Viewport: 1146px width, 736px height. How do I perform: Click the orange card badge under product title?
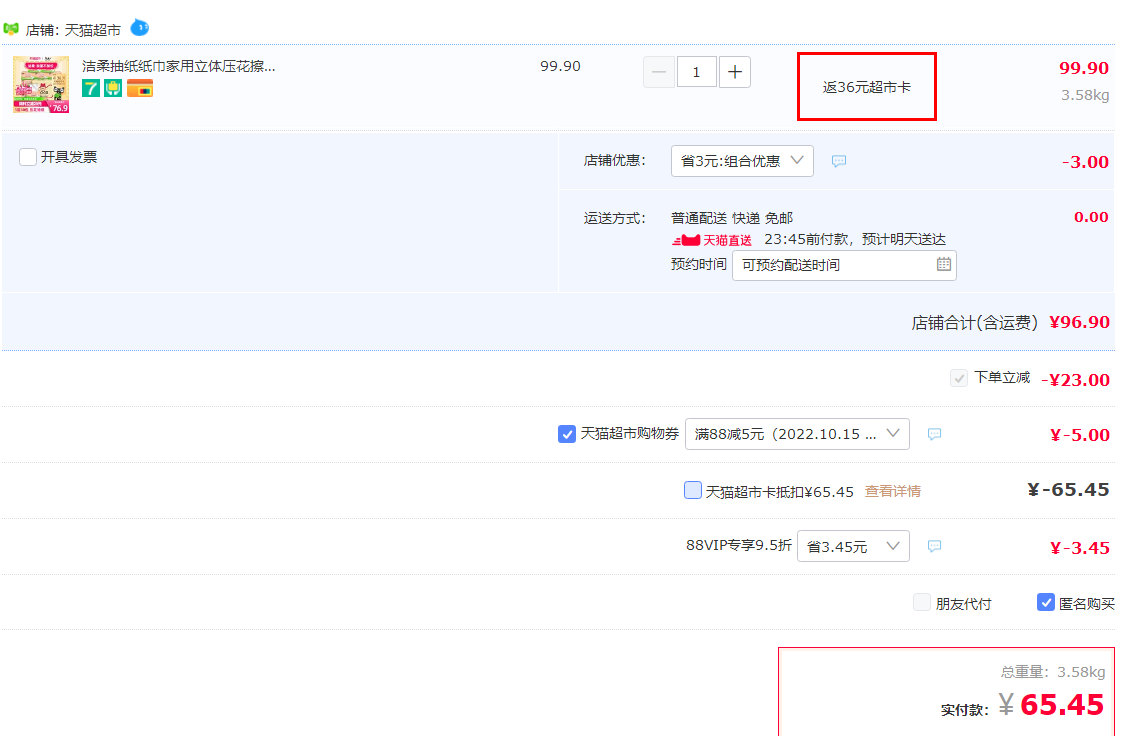(x=140, y=88)
